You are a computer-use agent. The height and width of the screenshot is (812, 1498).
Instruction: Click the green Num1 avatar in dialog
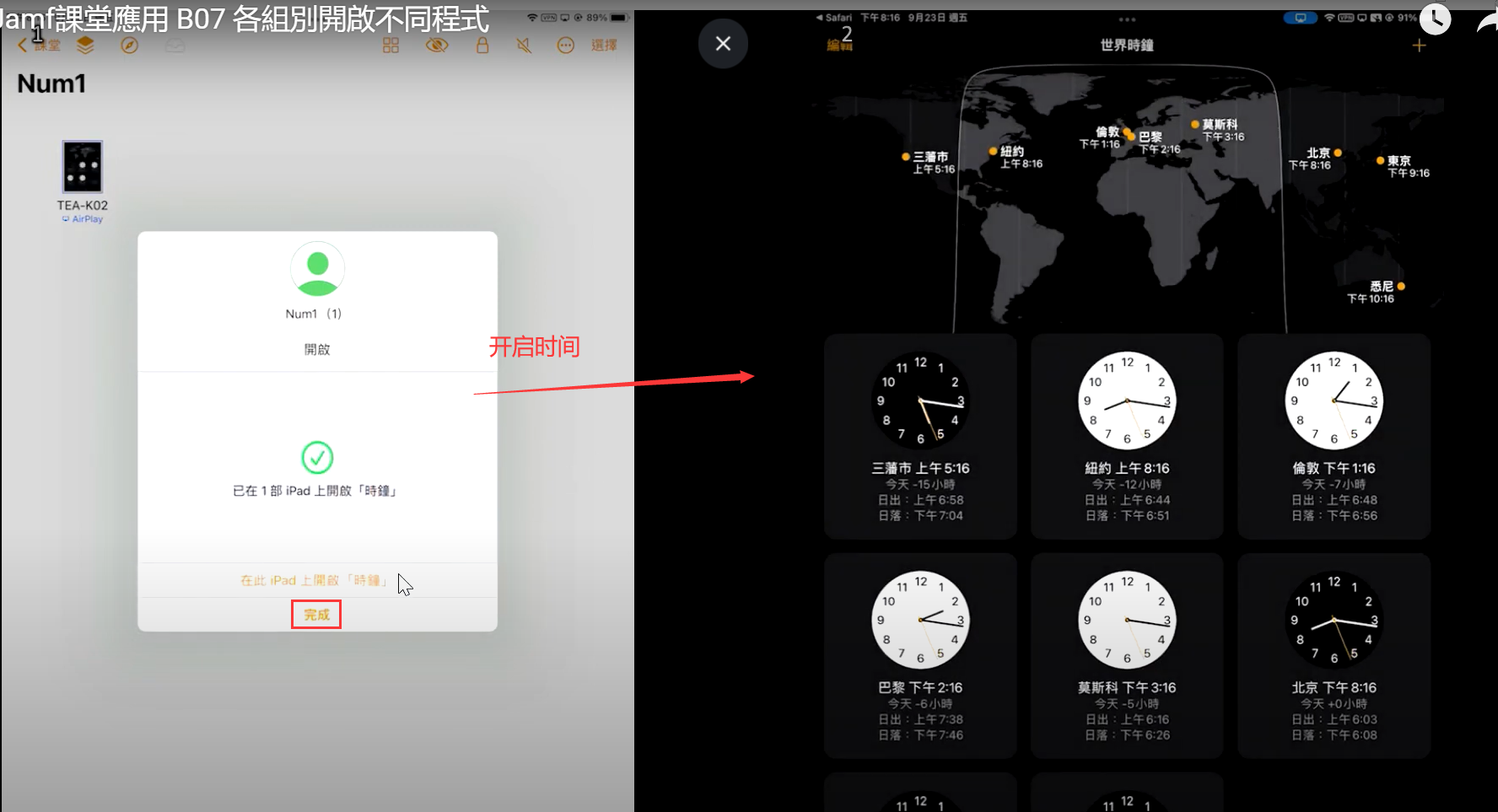click(x=318, y=270)
